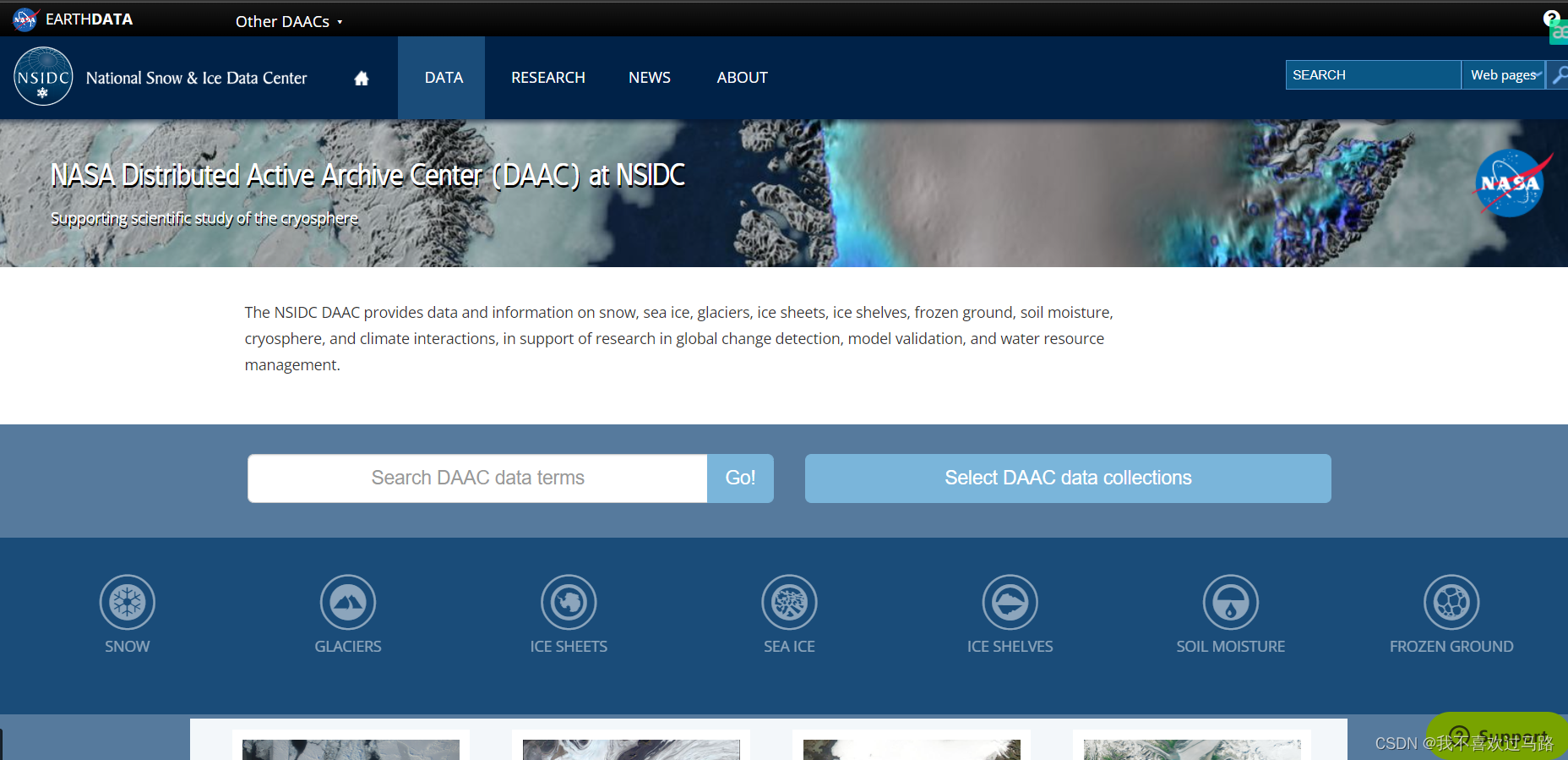Open the help question mark icon
The width and height of the screenshot is (1568, 760).
[1551, 18]
